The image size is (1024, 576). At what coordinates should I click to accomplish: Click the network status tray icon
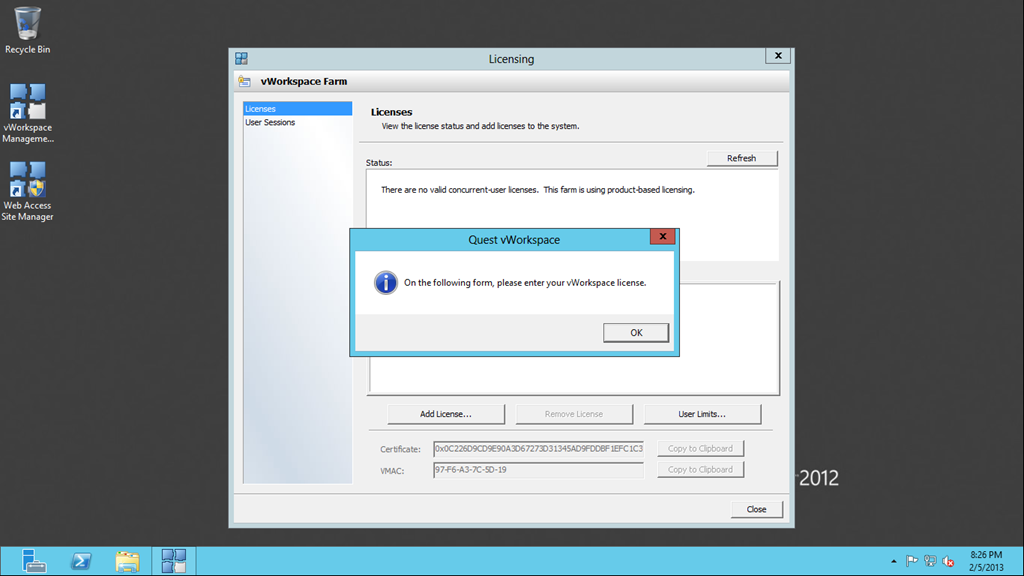[930, 561]
